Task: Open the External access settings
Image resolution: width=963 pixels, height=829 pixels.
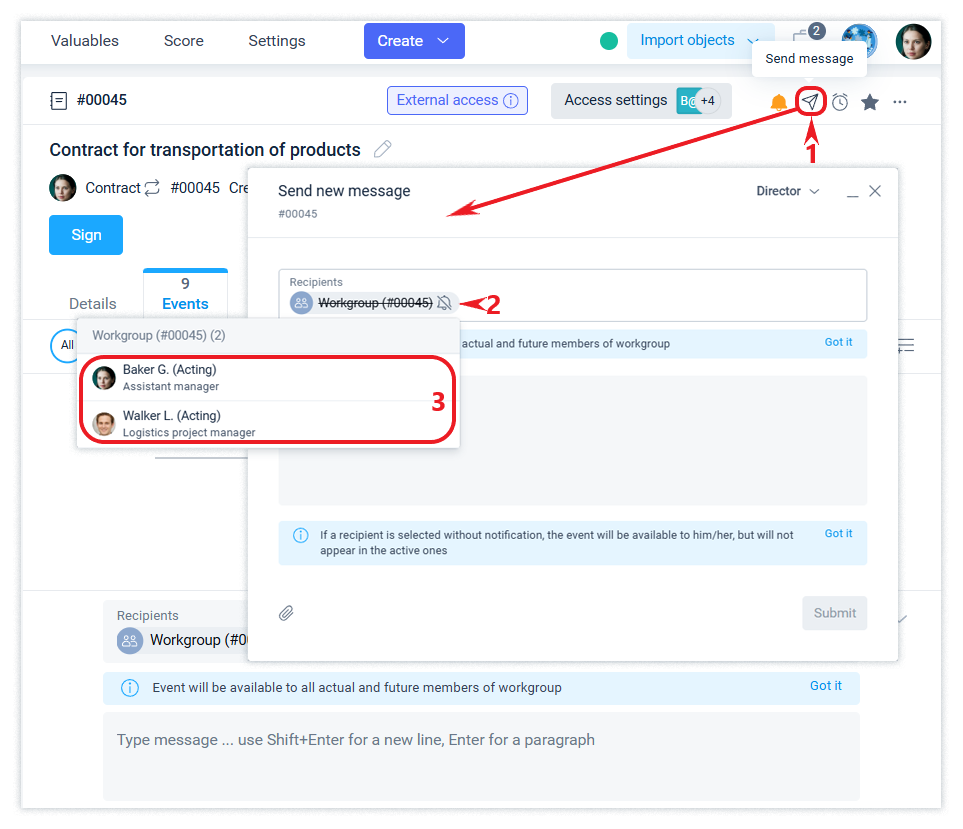Action: 457,100
